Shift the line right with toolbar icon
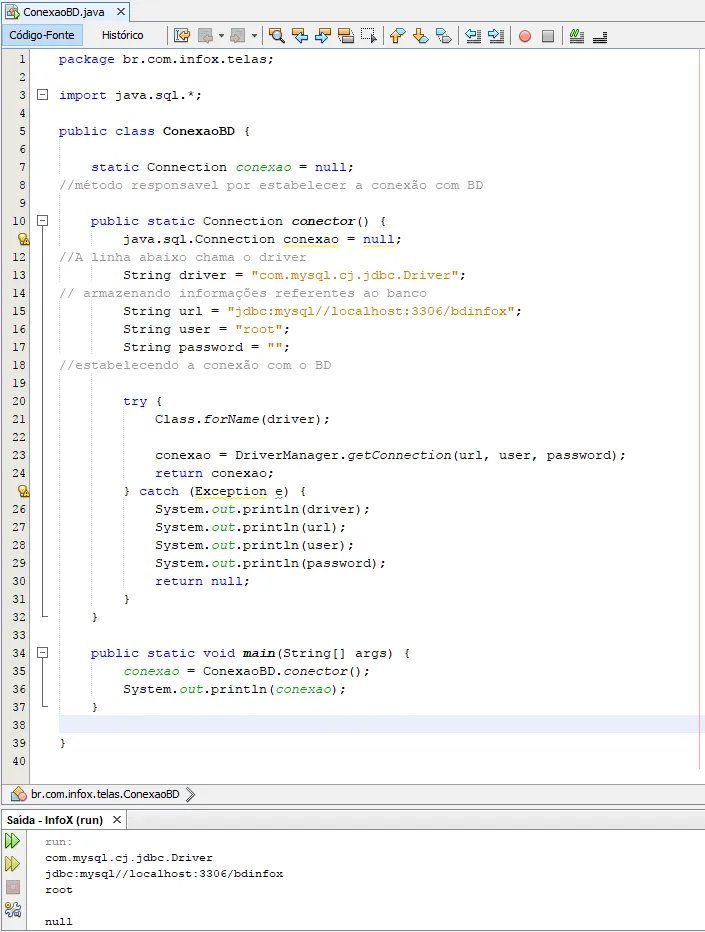Screen dimensions: 705x932 496,36
